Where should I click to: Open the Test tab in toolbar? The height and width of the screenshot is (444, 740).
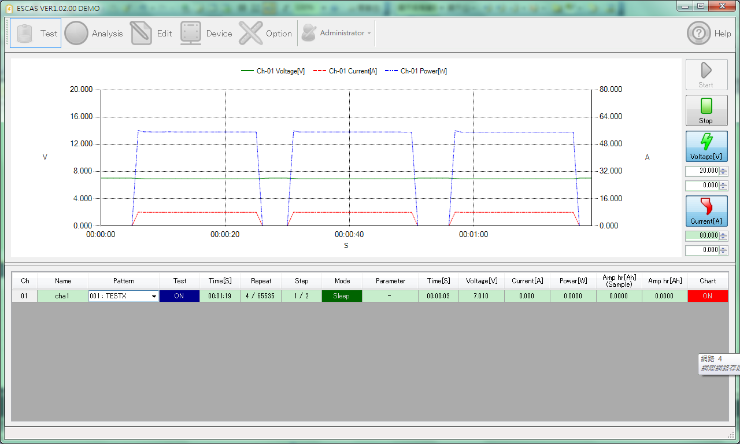[x=33, y=33]
